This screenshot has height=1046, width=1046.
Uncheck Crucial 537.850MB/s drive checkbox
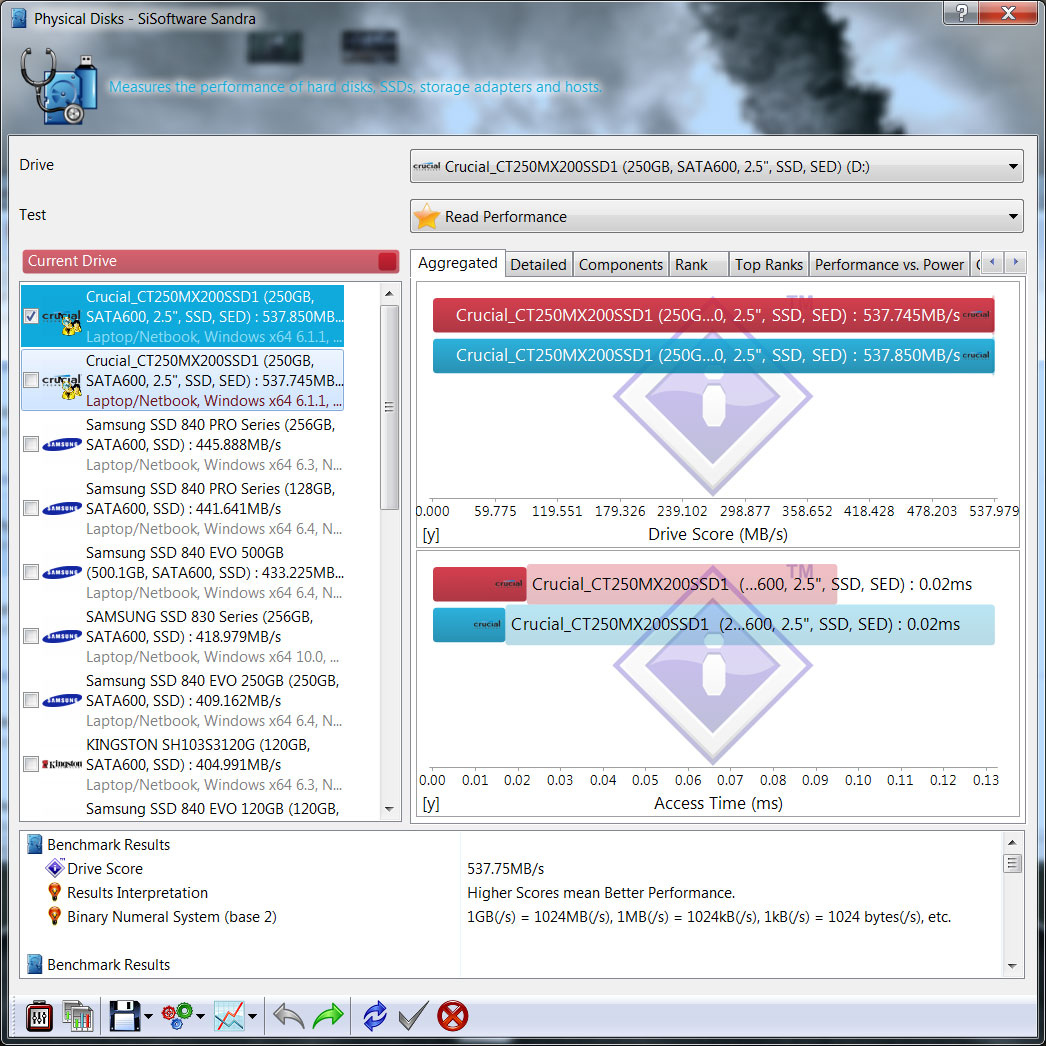tap(31, 316)
